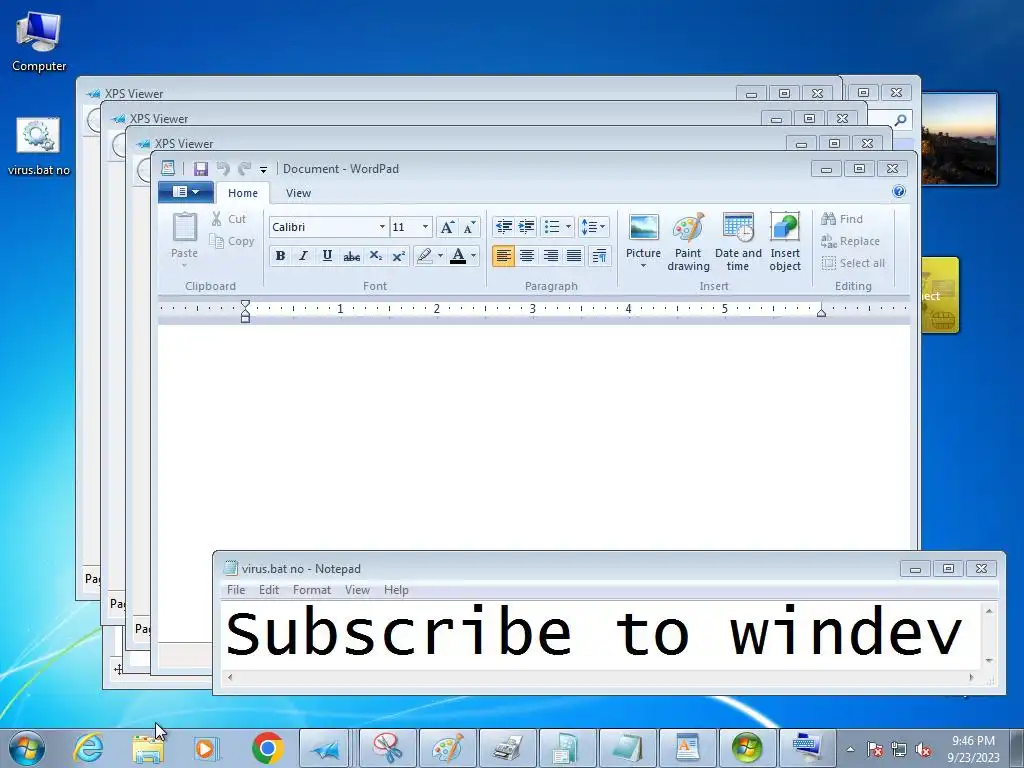Apply strikethrough formatting
The width and height of the screenshot is (1024, 768).
(351, 256)
